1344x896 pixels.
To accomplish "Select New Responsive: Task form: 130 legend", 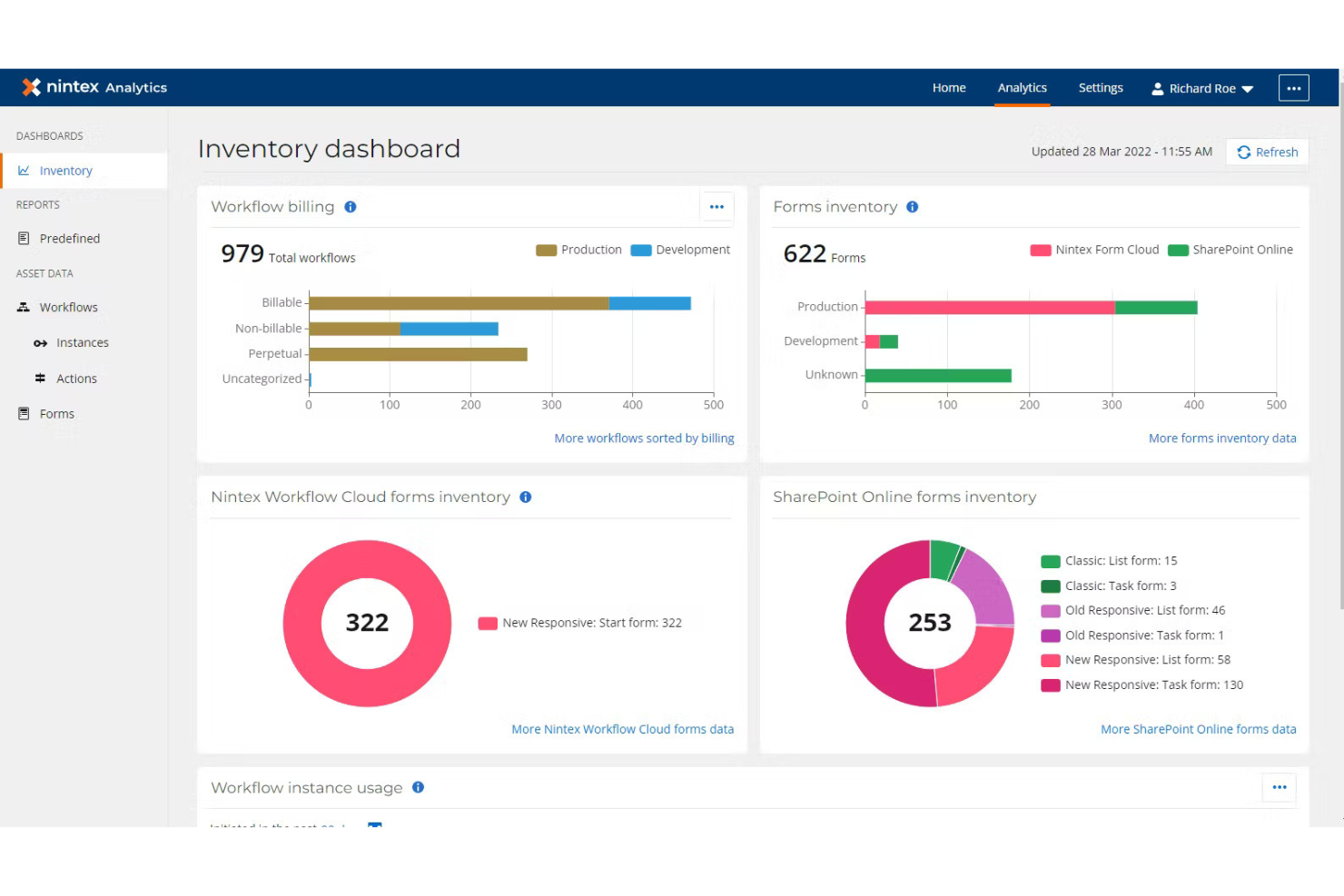I will pos(1142,685).
